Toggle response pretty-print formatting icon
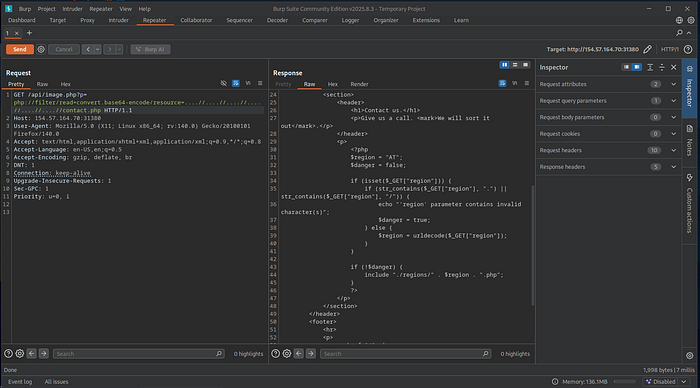This screenshot has width=700, height=388. click(x=502, y=83)
